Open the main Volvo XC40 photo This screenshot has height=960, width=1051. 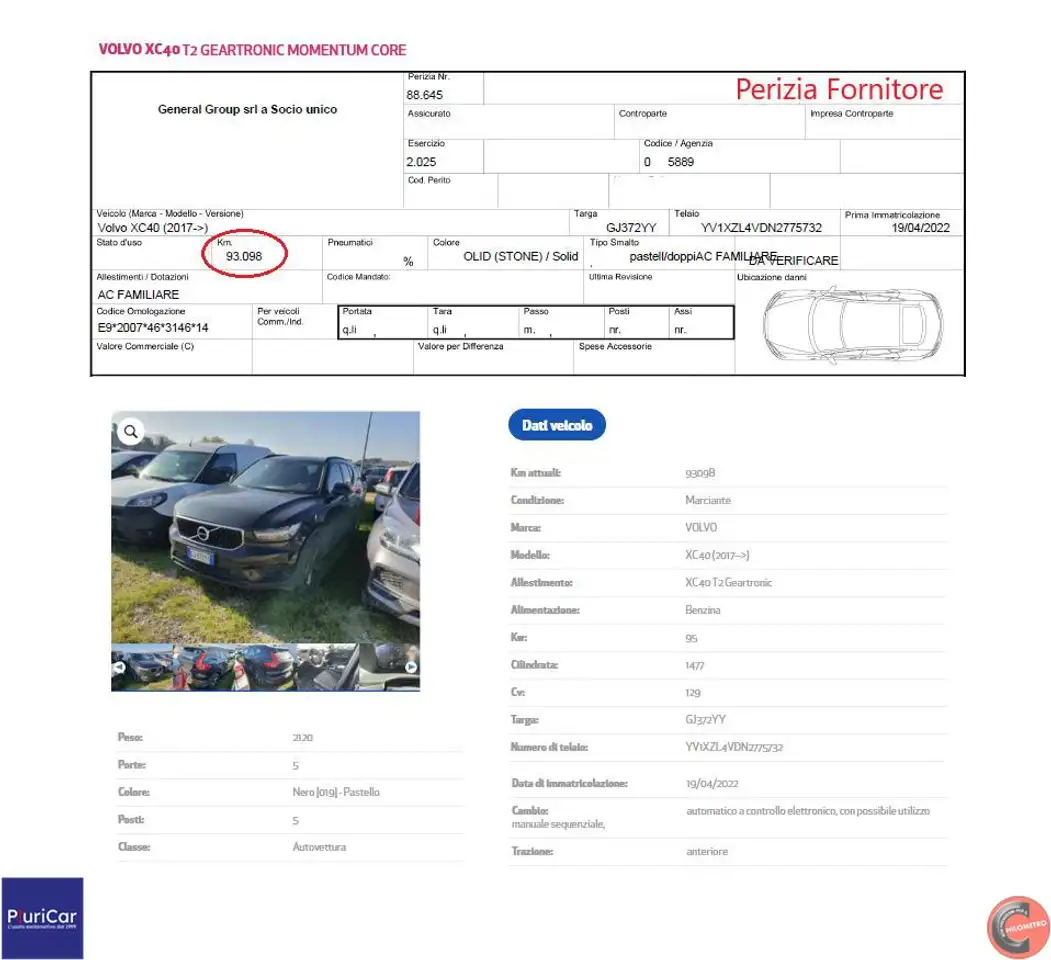pyautogui.click(x=265, y=527)
